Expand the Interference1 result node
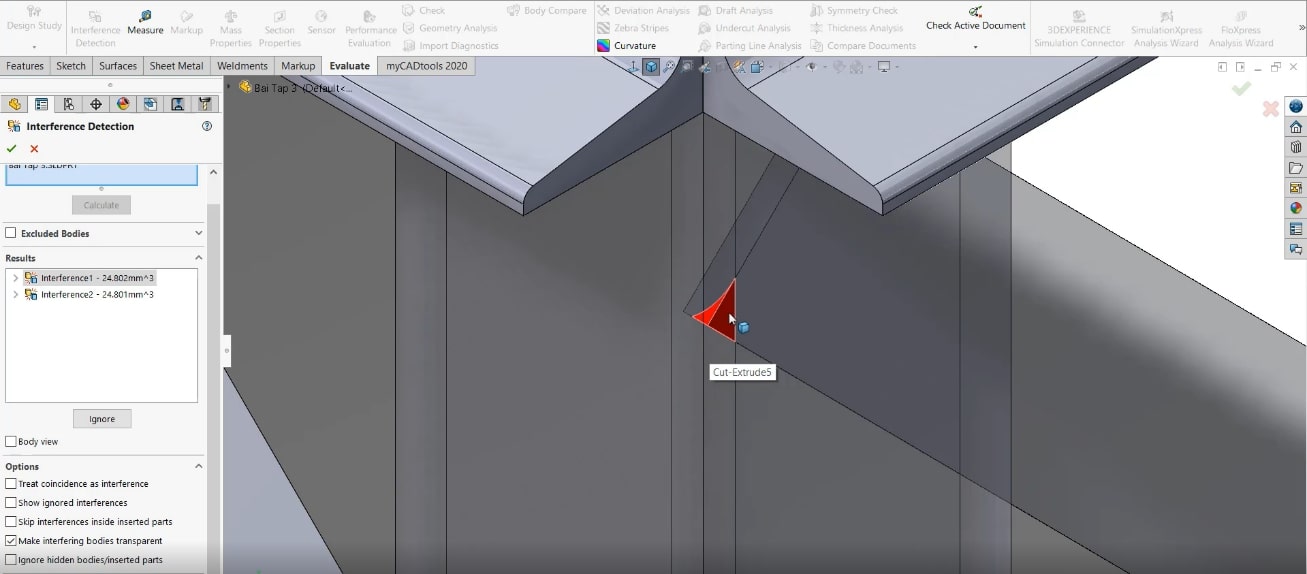 click(x=15, y=278)
